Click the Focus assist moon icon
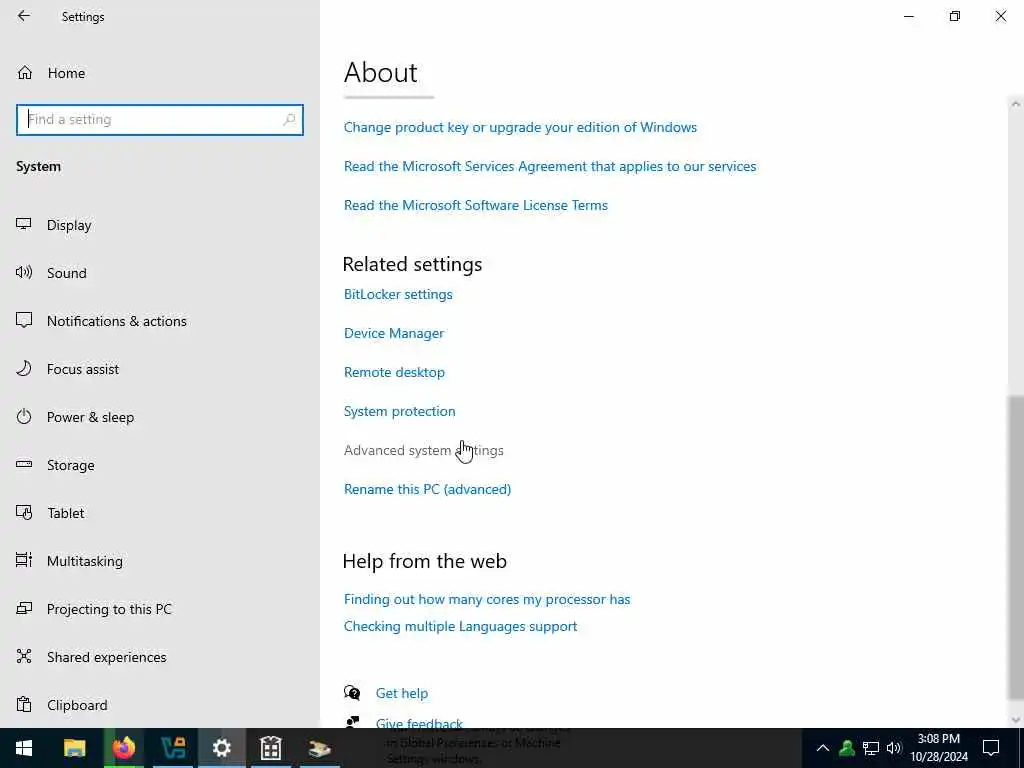This screenshot has width=1024, height=768. point(24,368)
